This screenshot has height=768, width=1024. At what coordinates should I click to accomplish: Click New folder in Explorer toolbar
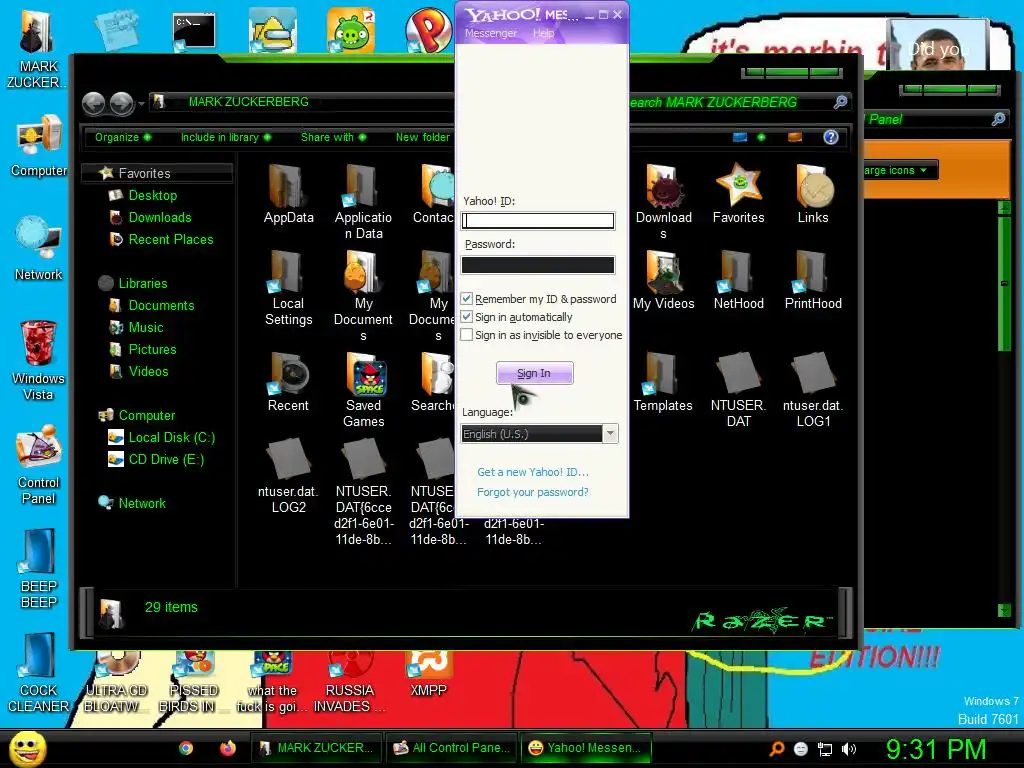pyautogui.click(x=423, y=137)
